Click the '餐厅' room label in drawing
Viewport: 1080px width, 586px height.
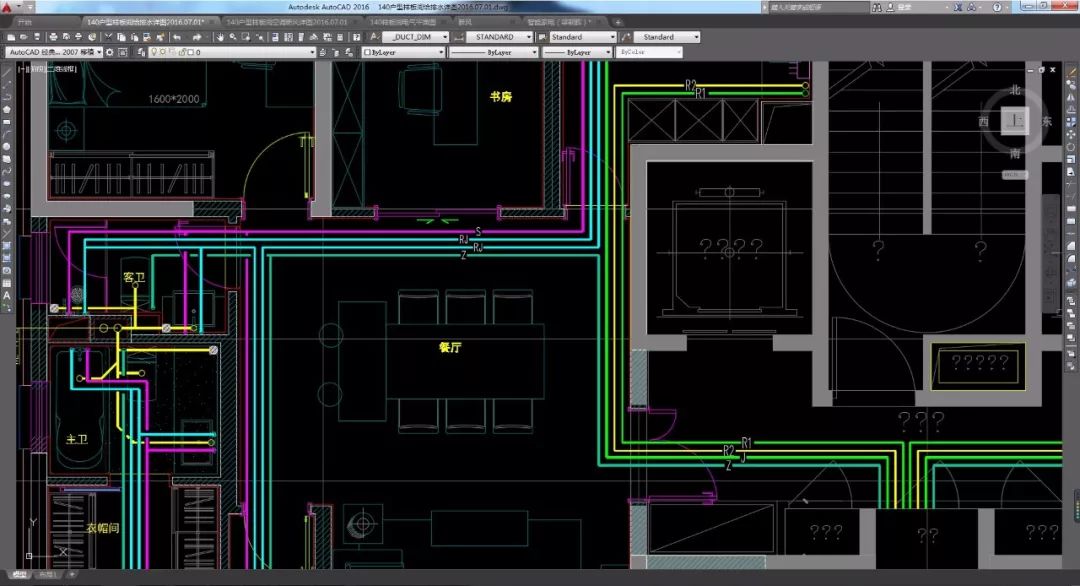pos(450,348)
